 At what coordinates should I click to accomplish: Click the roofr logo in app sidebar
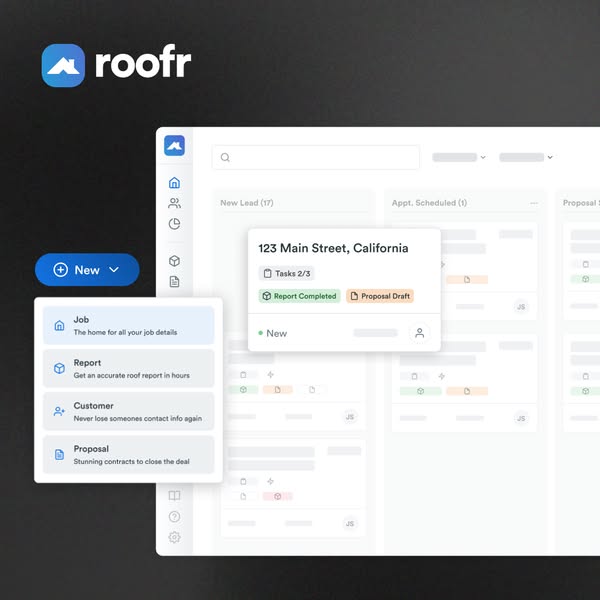click(x=174, y=145)
